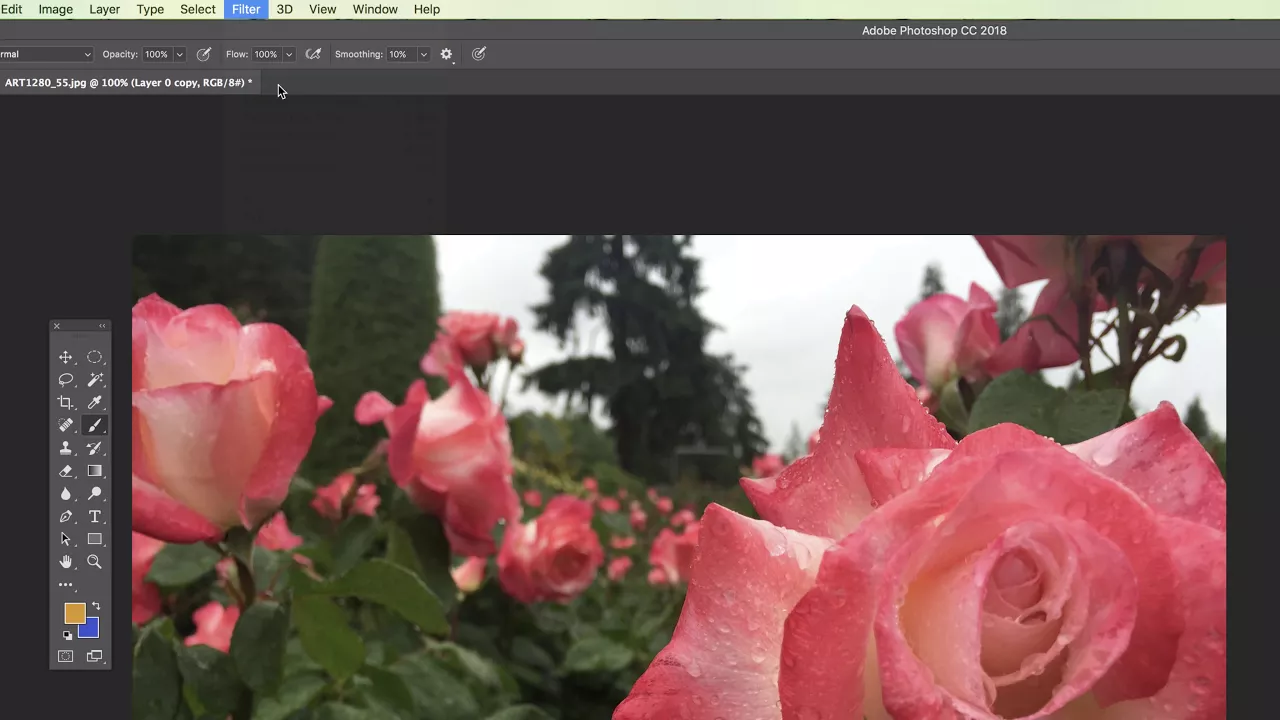The height and width of the screenshot is (720, 1280).
Task: Open the Edit Toolbar three-dots button
Action: (66, 585)
